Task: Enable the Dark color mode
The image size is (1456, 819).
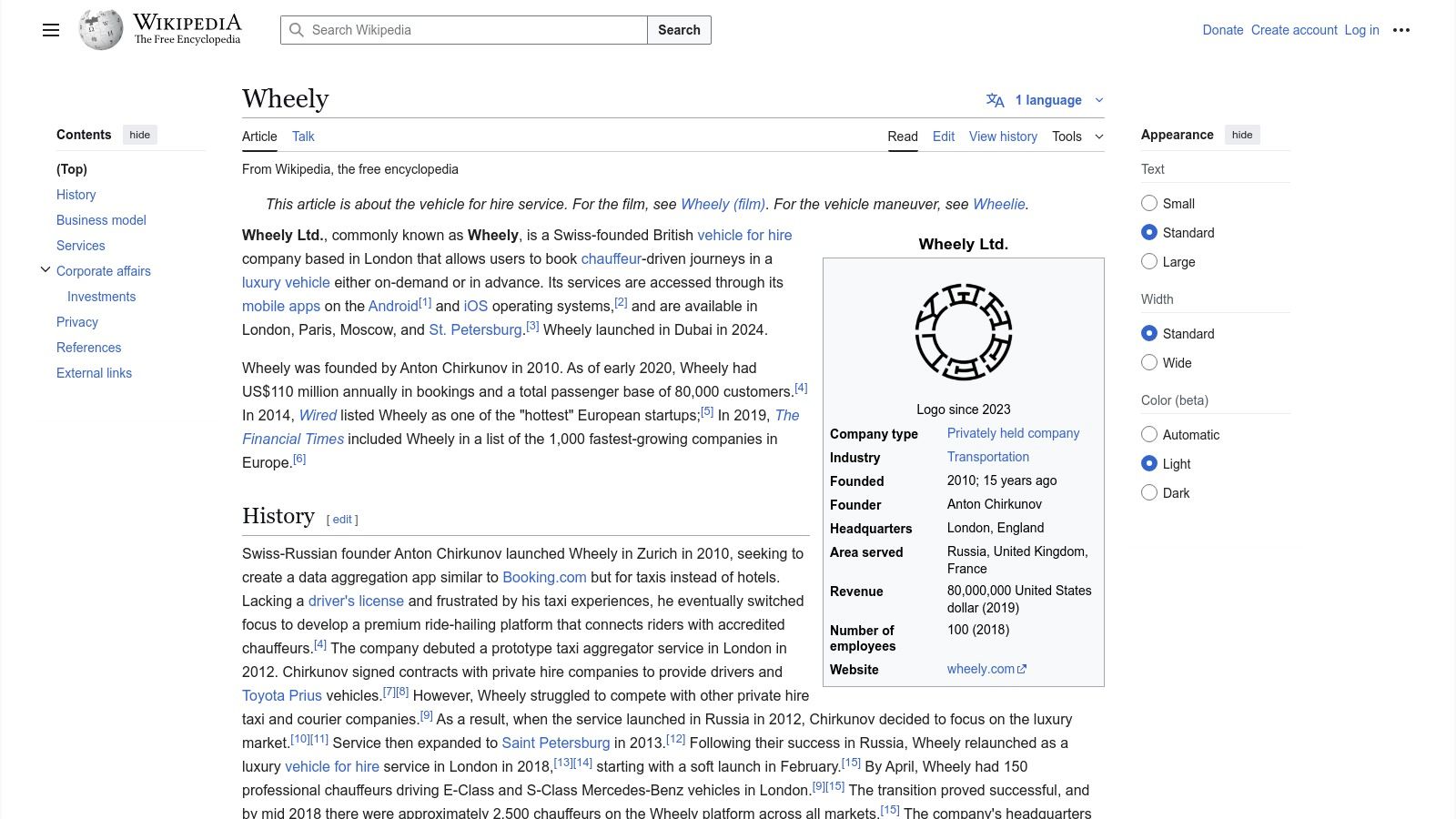Action: [x=1149, y=493]
